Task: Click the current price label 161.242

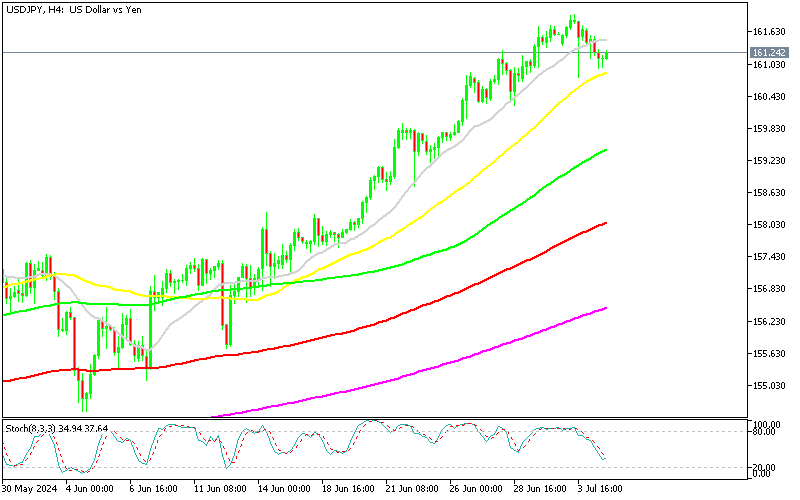Action: coord(769,53)
